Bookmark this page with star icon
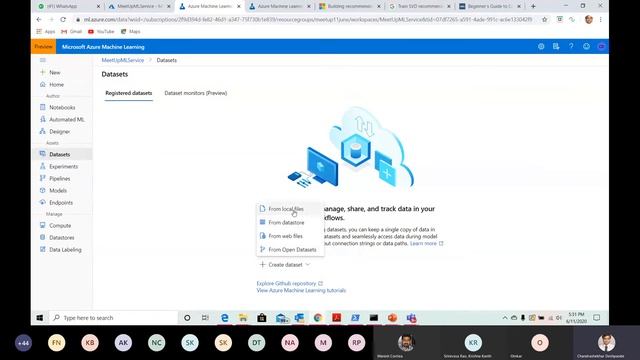Screen dimensions: 640x360 [544, 19]
